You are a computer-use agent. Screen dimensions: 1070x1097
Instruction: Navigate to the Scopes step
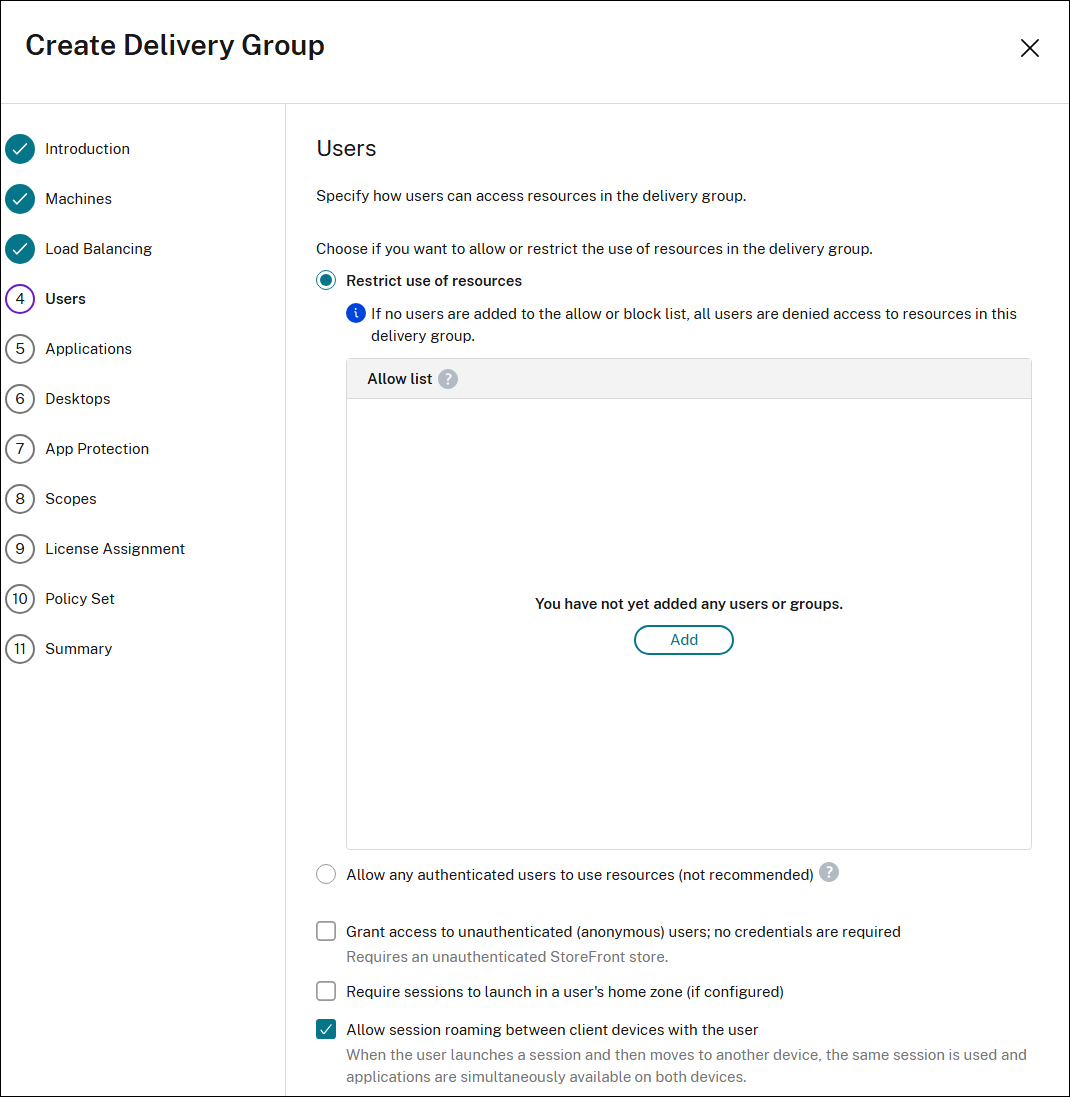click(70, 499)
